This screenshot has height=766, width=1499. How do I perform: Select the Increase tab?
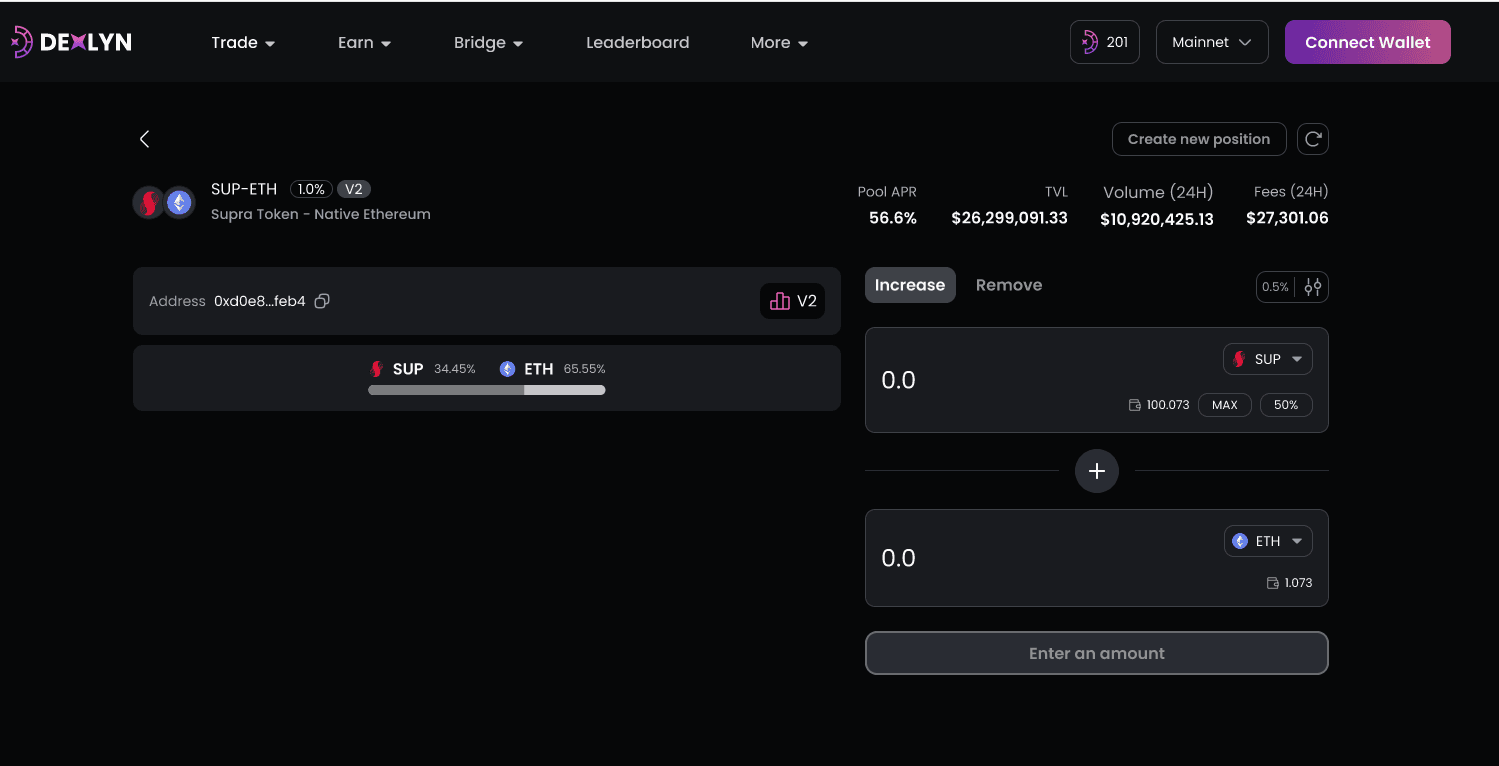909,285
